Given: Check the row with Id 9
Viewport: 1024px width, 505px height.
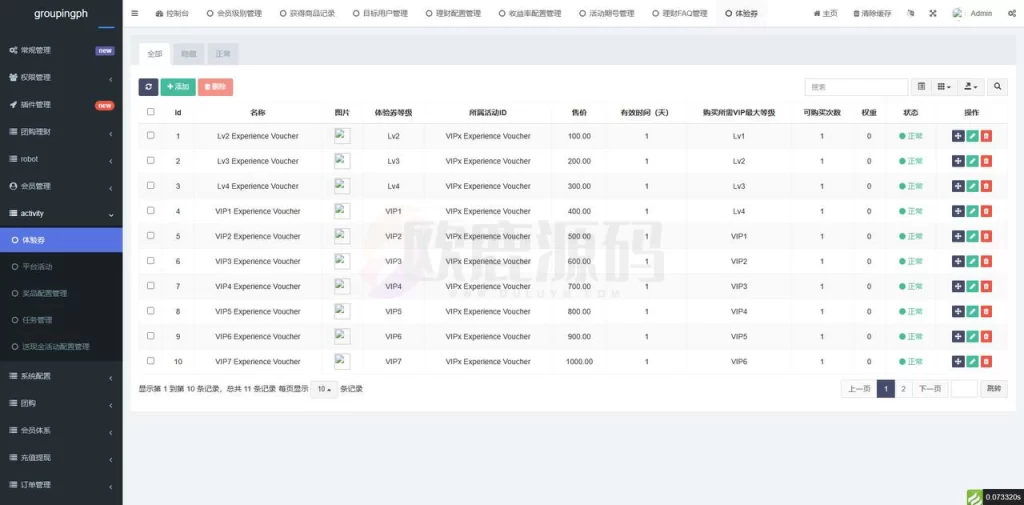Looking at the screenshot, I should (151, 336).
